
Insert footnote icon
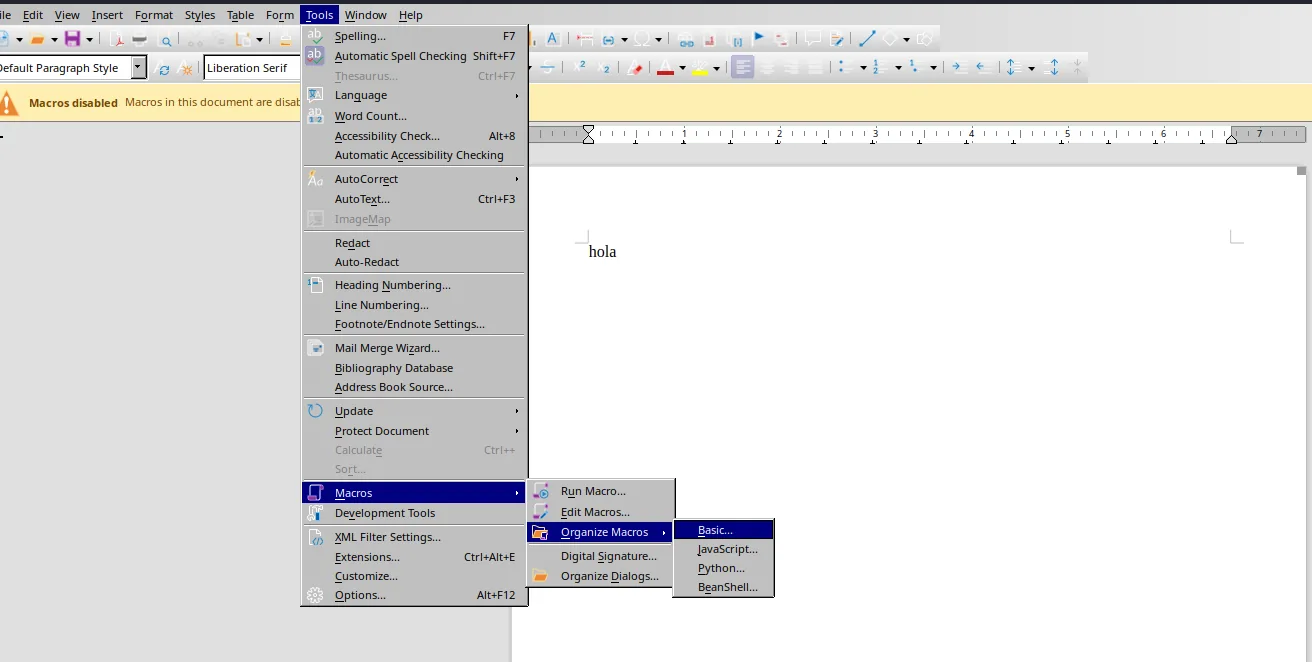coord(710,40)
